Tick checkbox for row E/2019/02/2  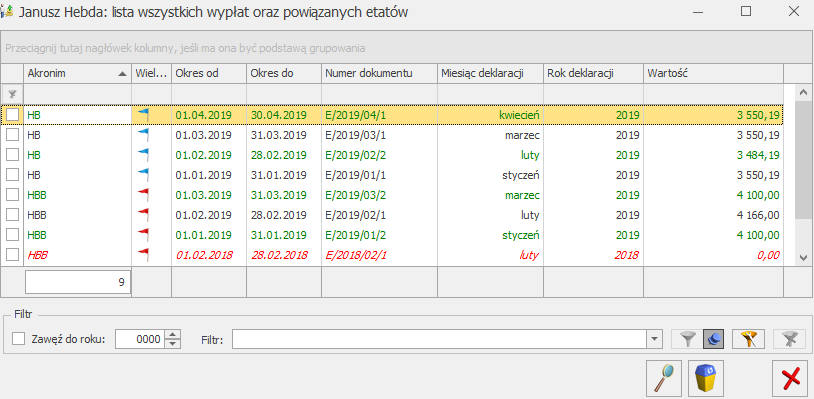point(12,155)
